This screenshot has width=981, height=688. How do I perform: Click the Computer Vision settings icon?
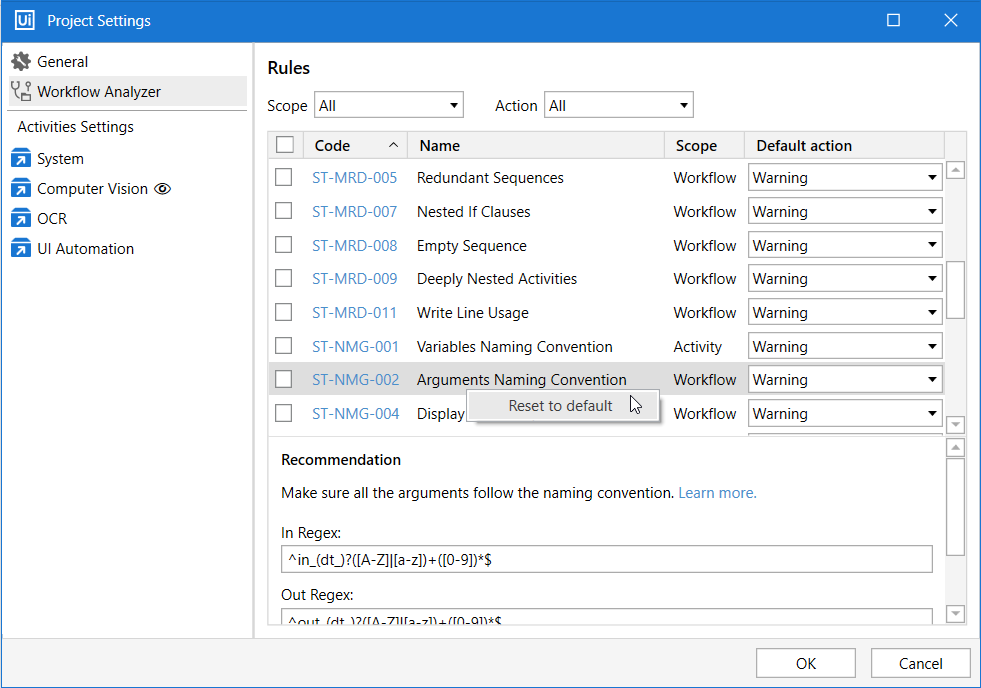[x=21, y=189]
